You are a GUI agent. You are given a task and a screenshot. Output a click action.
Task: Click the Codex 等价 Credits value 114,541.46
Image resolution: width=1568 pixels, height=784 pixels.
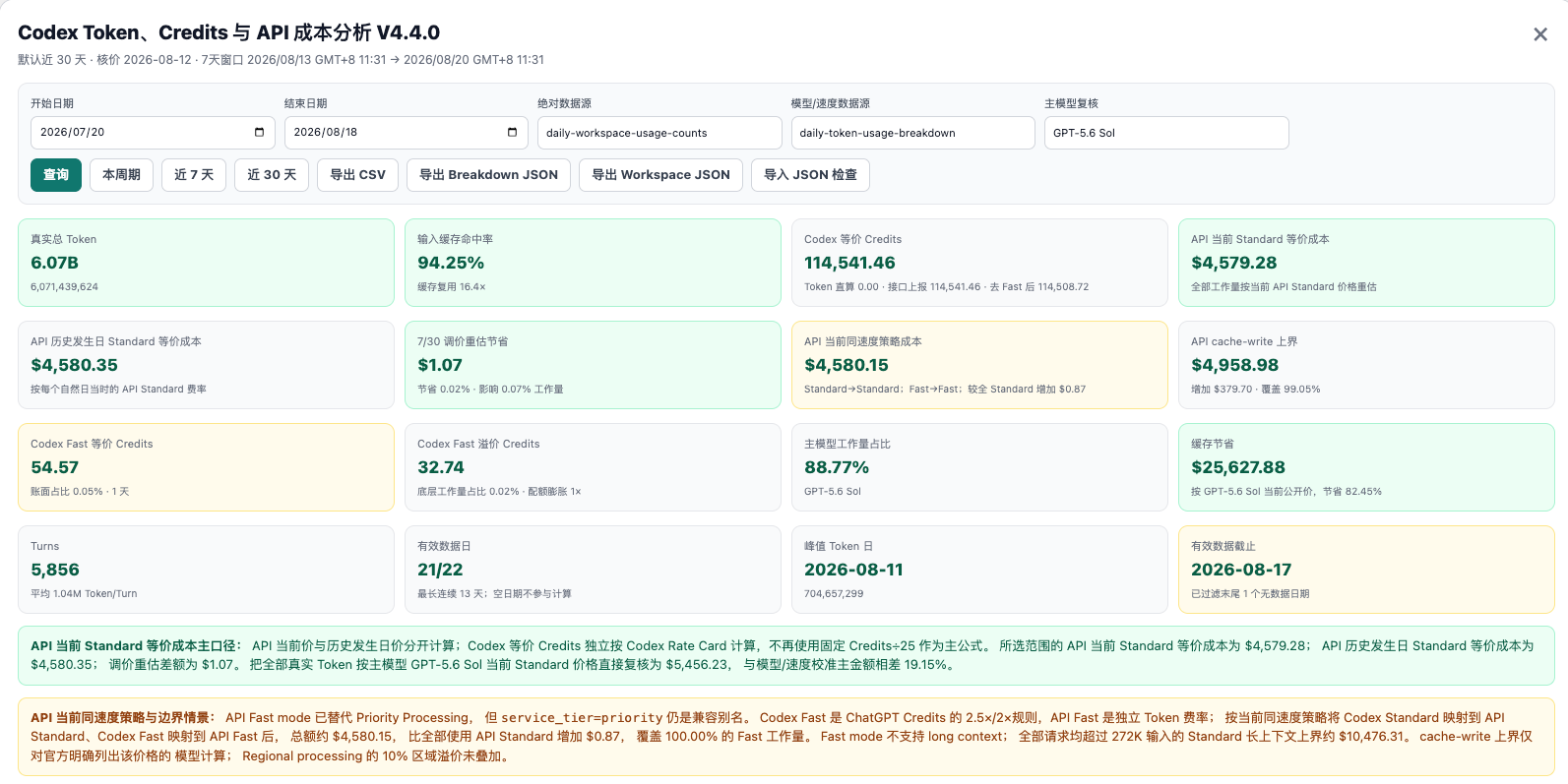pyautogui.click(x=849, y=263)
